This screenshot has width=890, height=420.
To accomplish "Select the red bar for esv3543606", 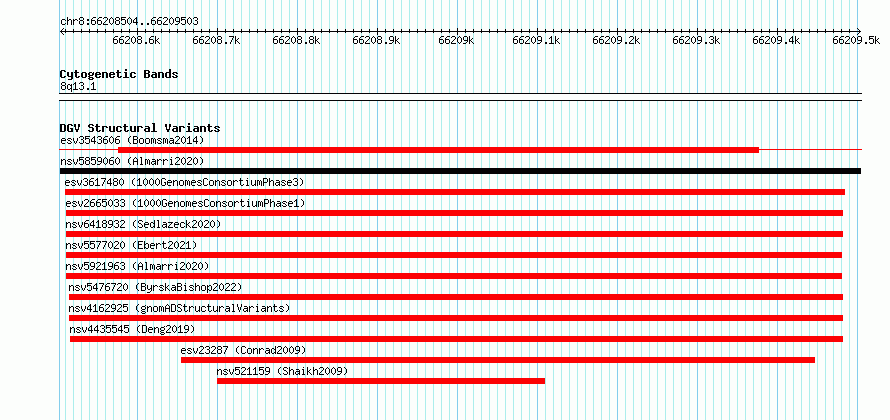I will click(439, 150).
